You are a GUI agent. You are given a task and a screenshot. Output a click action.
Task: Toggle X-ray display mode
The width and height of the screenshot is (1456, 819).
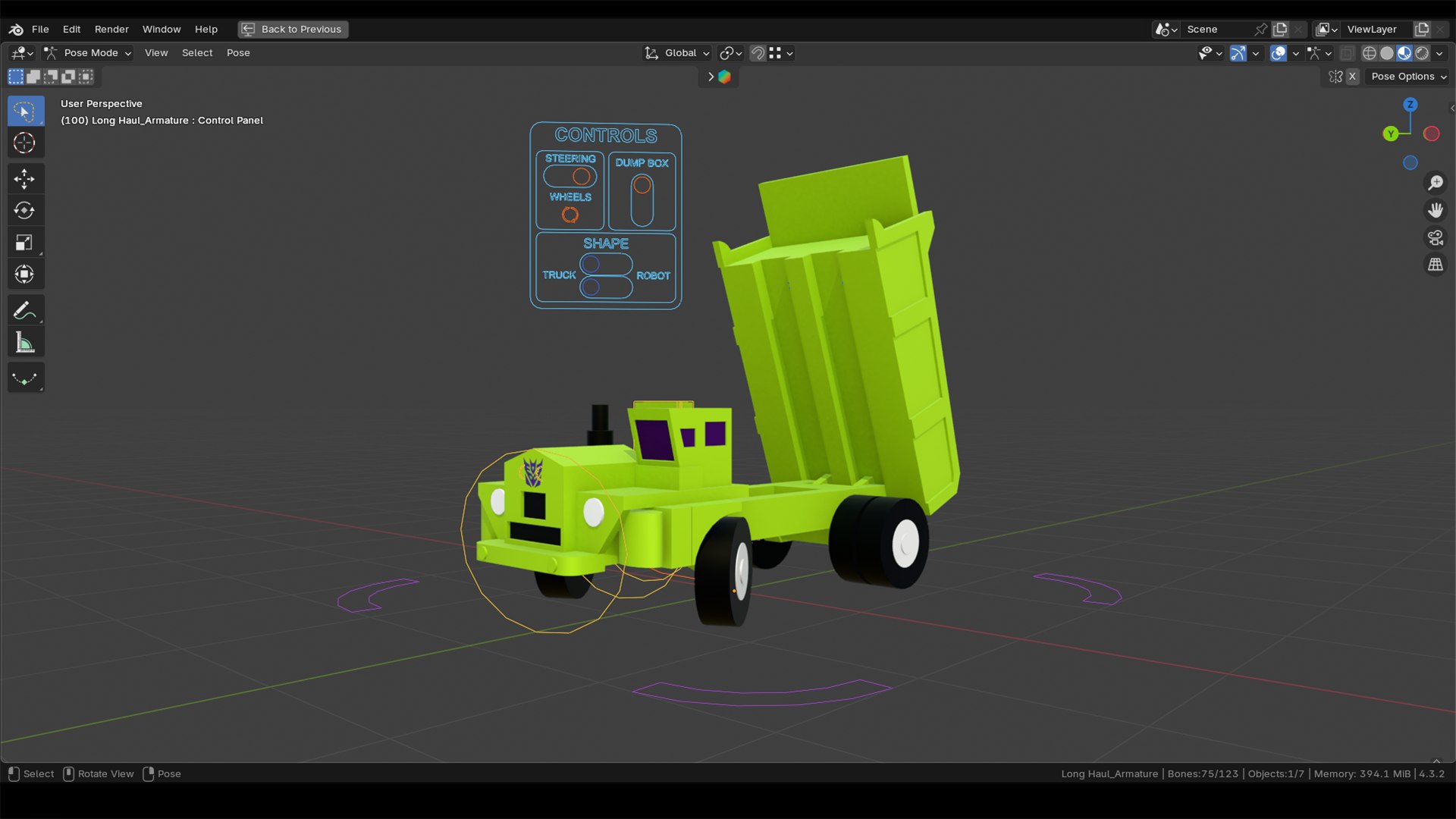click(1348, 53)
